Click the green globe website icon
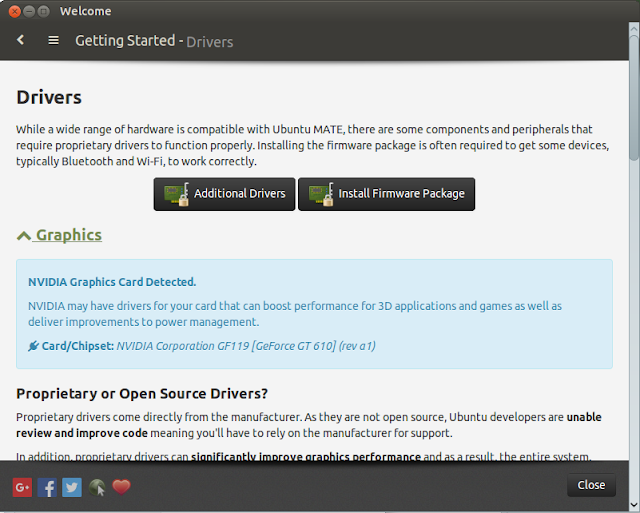The height and width of the screenshot is (513, 640). tap(97, 487)
